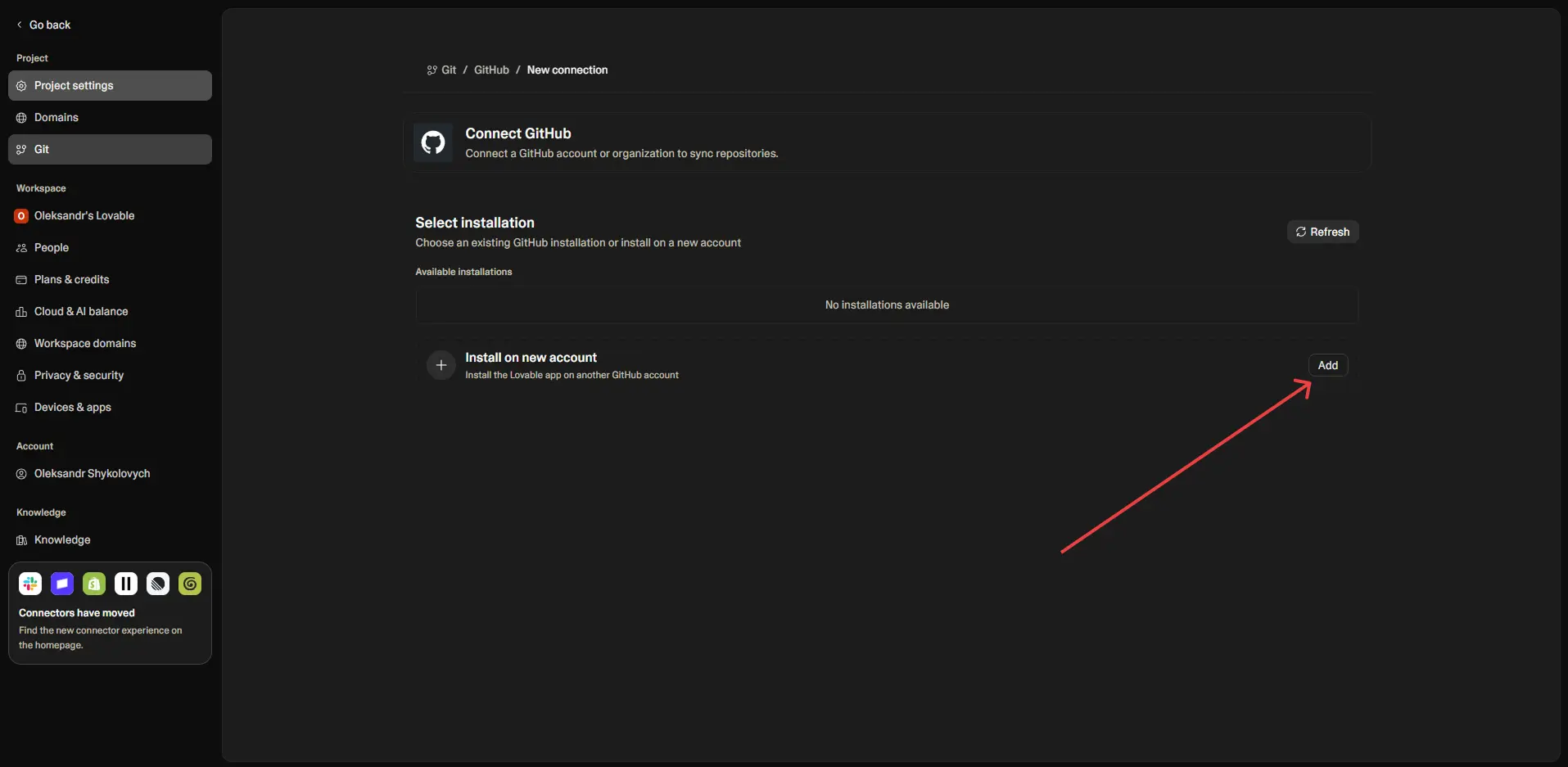The image size is (1568, 767).
Task: Click the Plans & credits card icon
Action: point(21,280)
